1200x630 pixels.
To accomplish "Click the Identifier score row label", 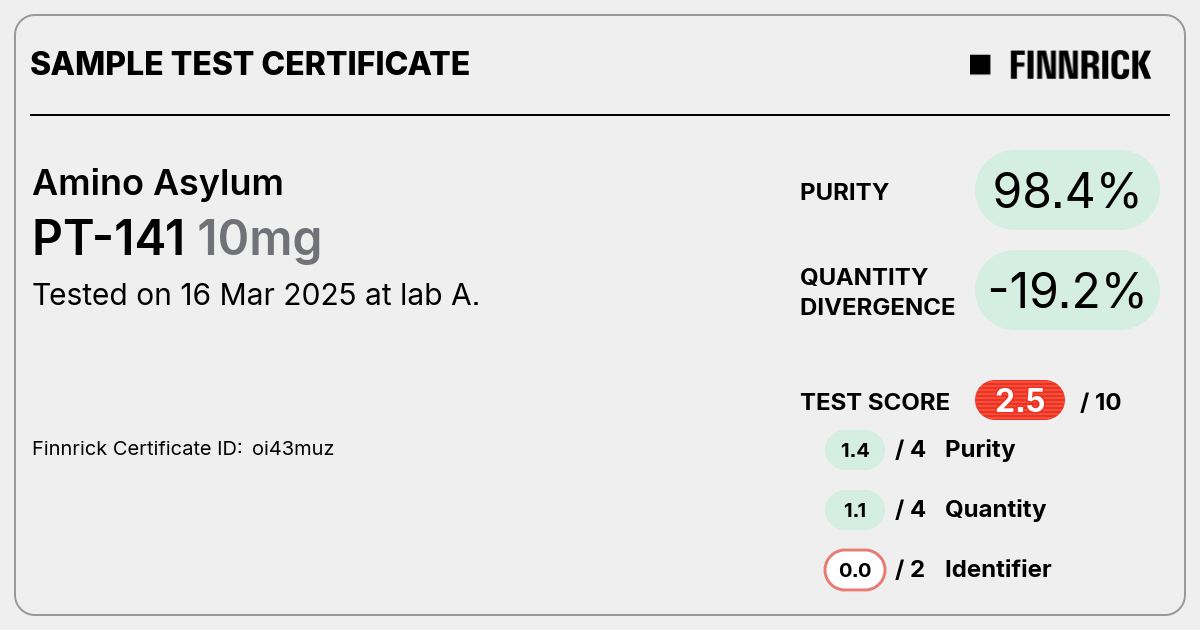I will click(x=998, y=569).
